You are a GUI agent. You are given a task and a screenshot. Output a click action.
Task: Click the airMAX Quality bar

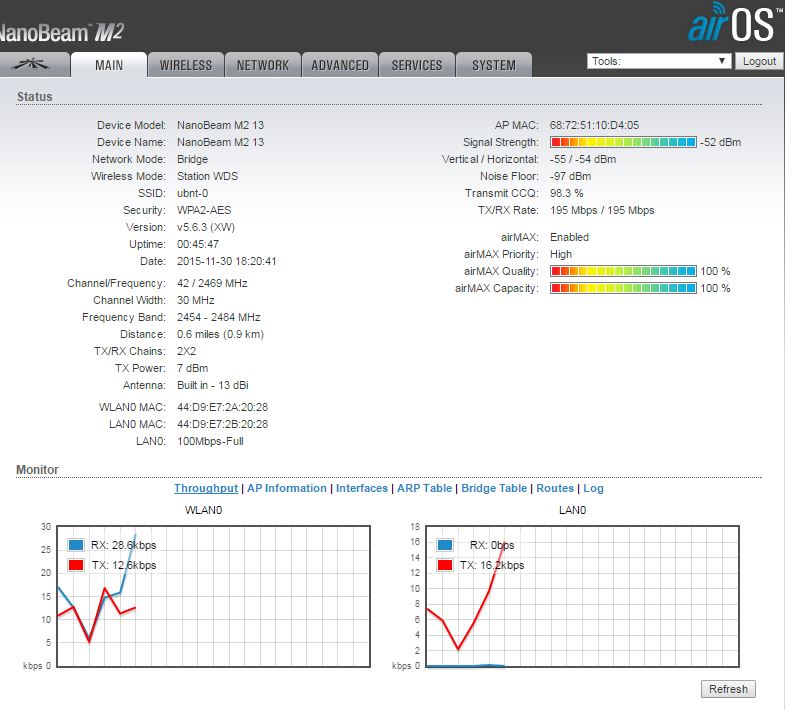[x=623, y=271]
